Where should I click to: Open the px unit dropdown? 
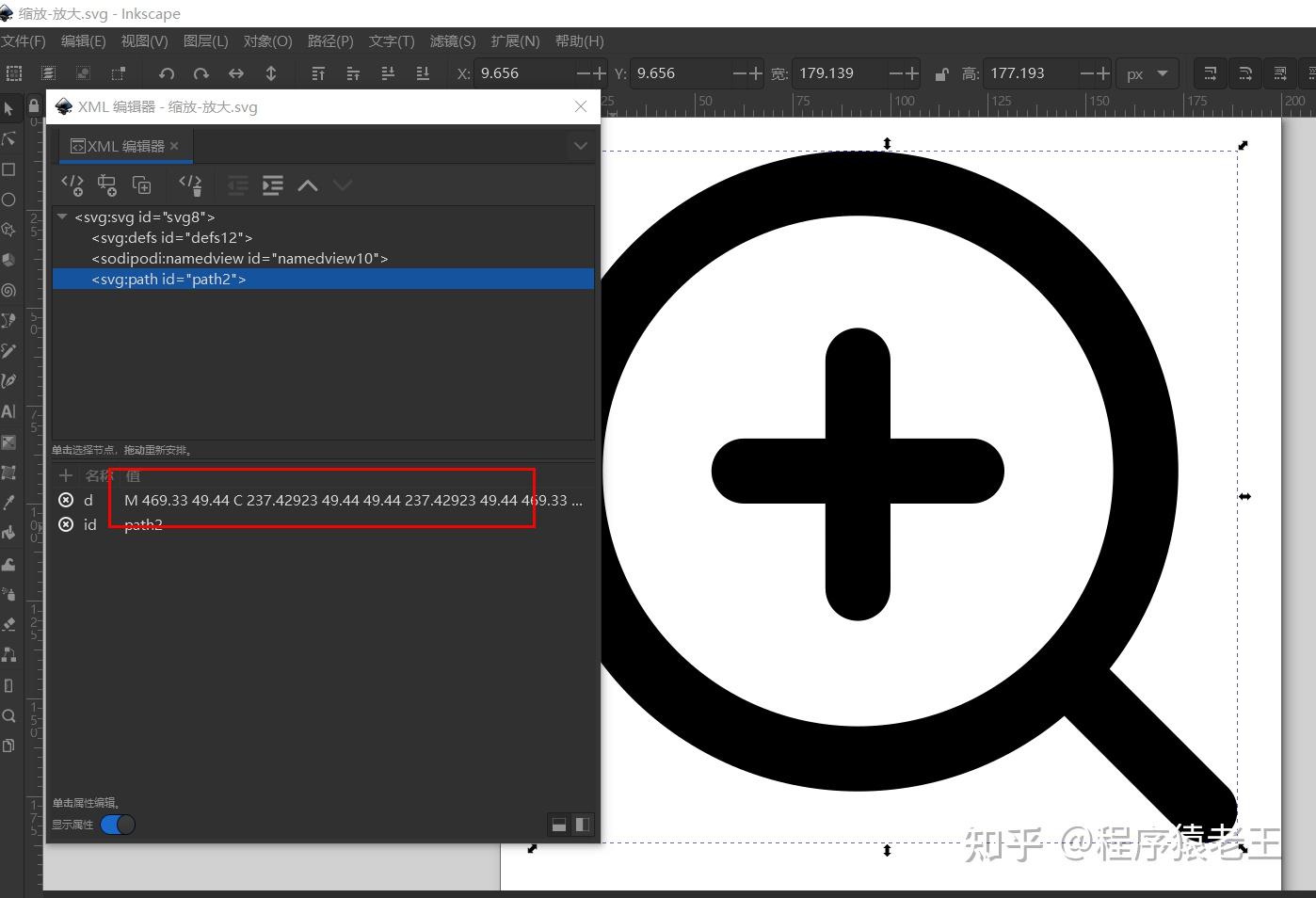click(x=1147, y=72)
